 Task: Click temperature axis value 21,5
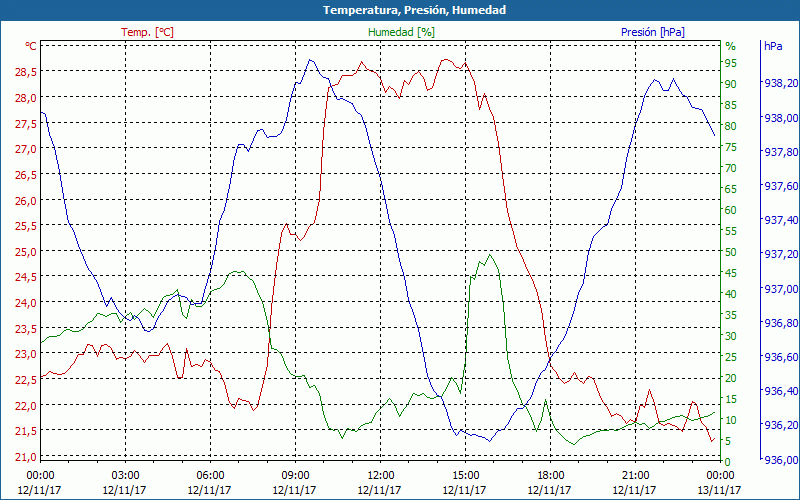(26, 431)
